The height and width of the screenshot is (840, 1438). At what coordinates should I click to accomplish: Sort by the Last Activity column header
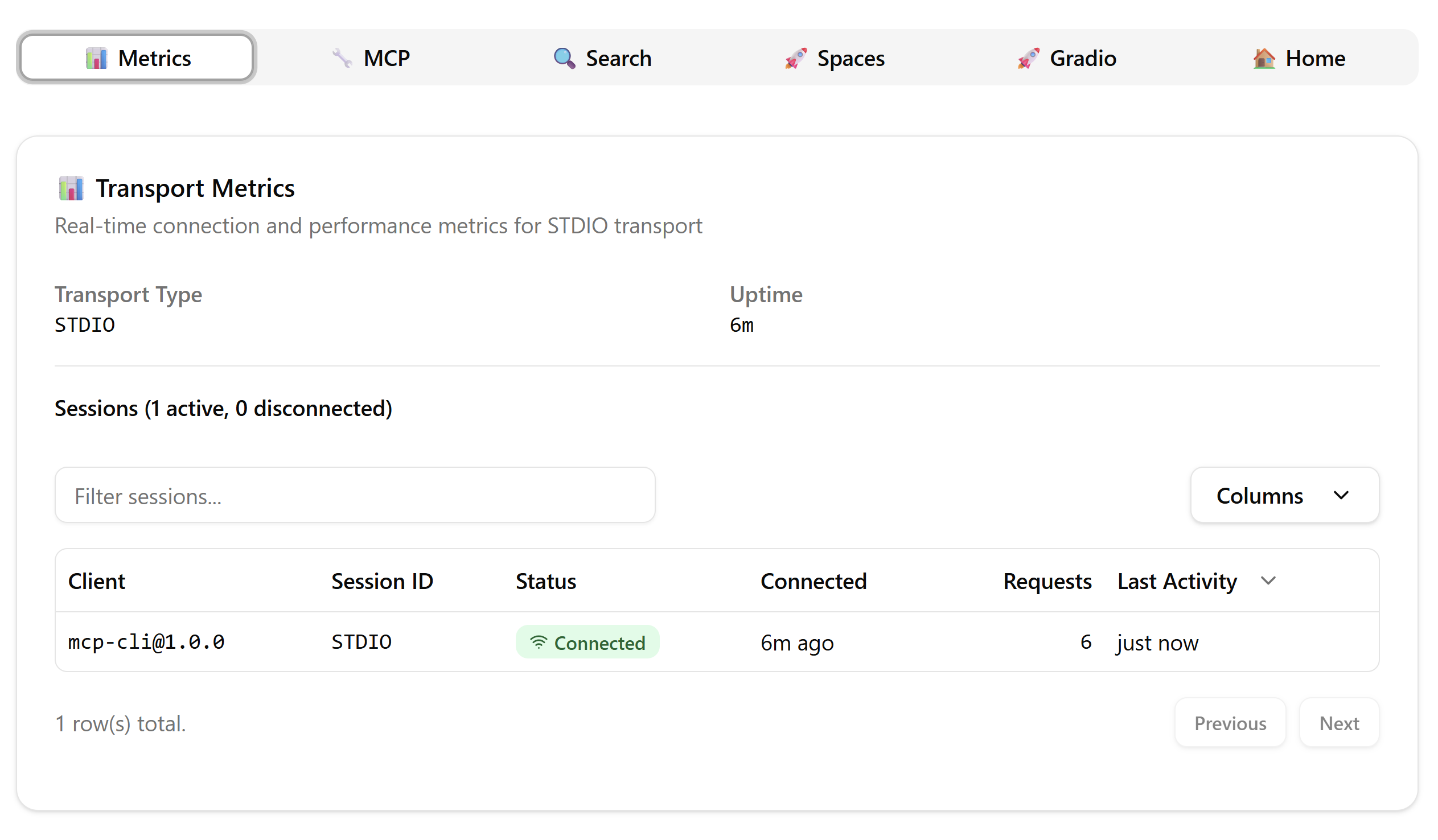pos(1177,581)
